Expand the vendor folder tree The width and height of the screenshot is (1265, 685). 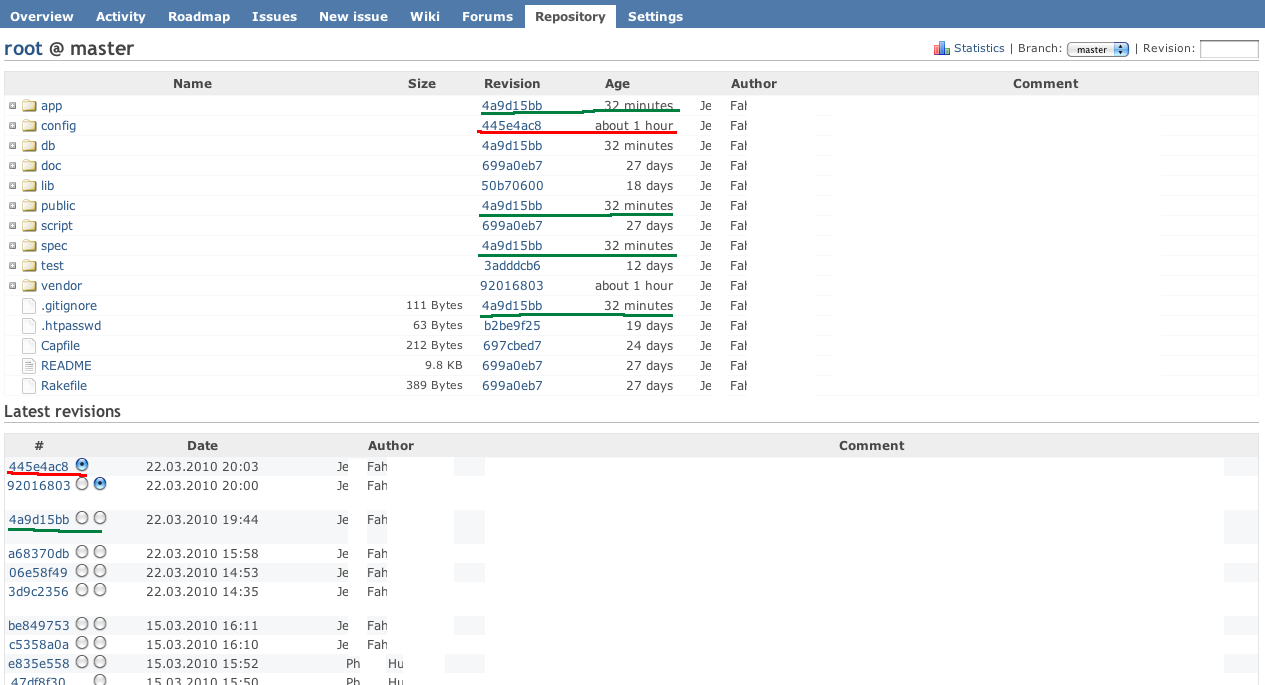point(13,286)
